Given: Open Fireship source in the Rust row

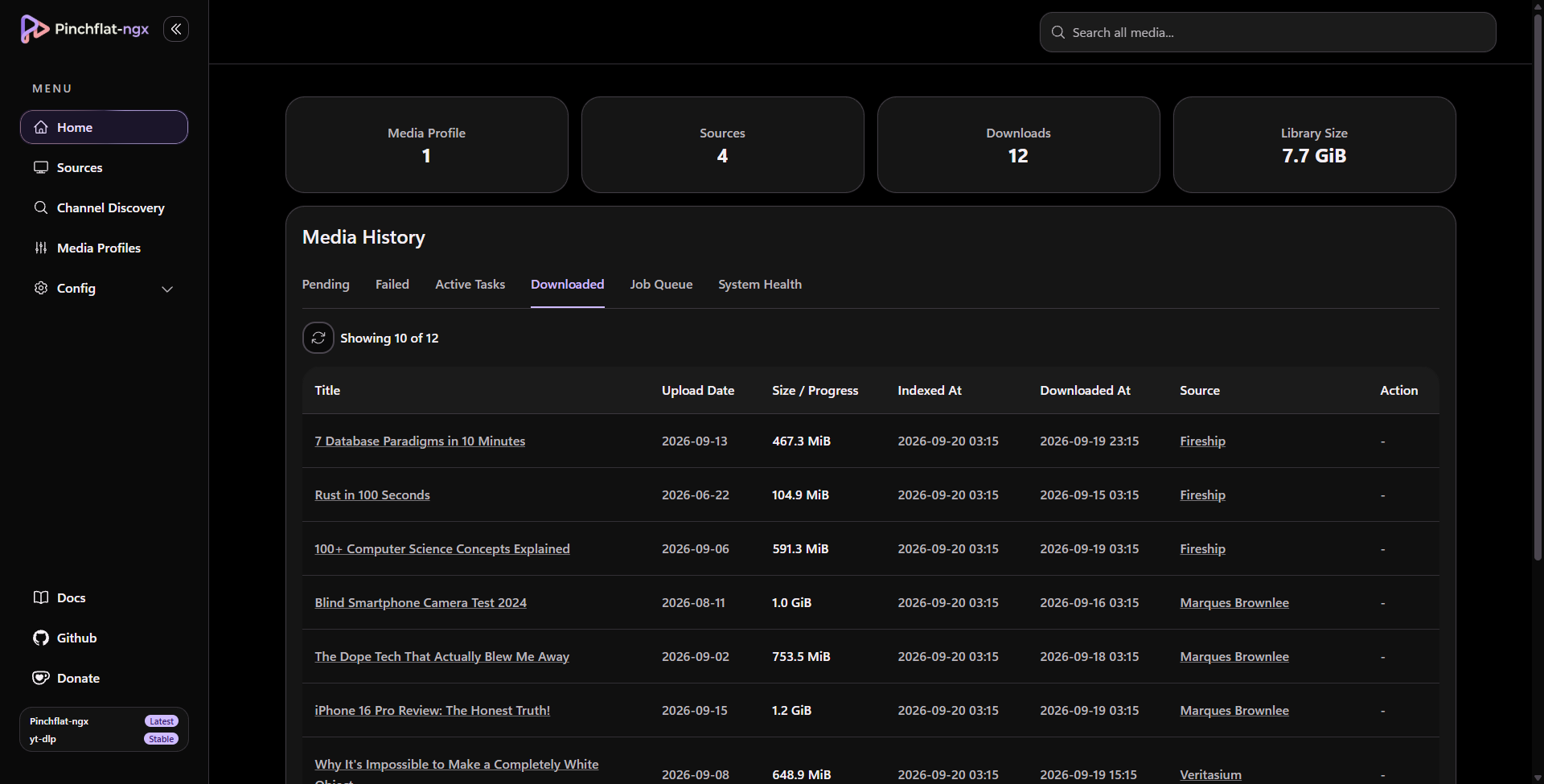Looking at the screenshot, I should (1203, 495).
